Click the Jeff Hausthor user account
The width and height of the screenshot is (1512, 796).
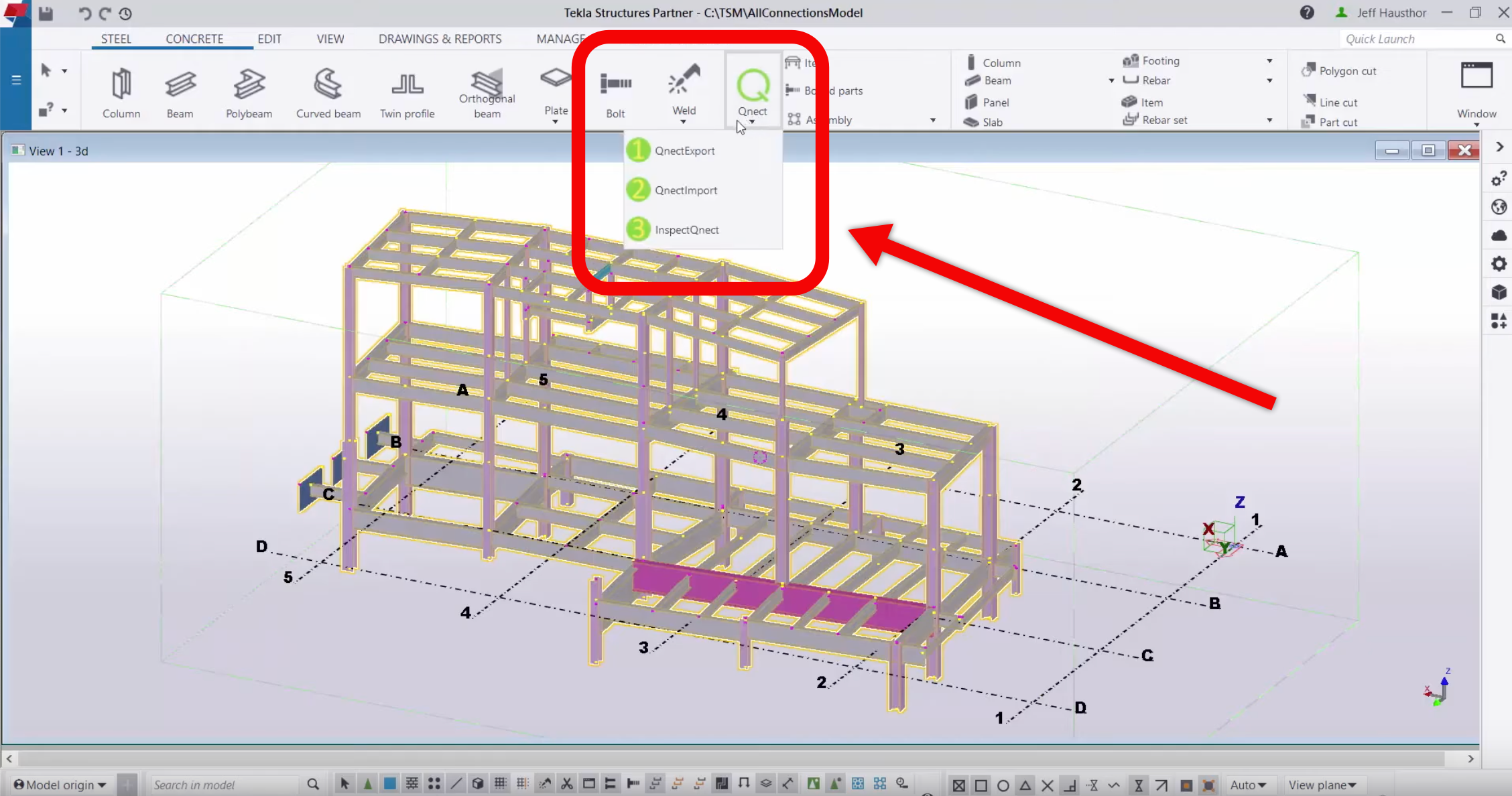coord(1382,13)
